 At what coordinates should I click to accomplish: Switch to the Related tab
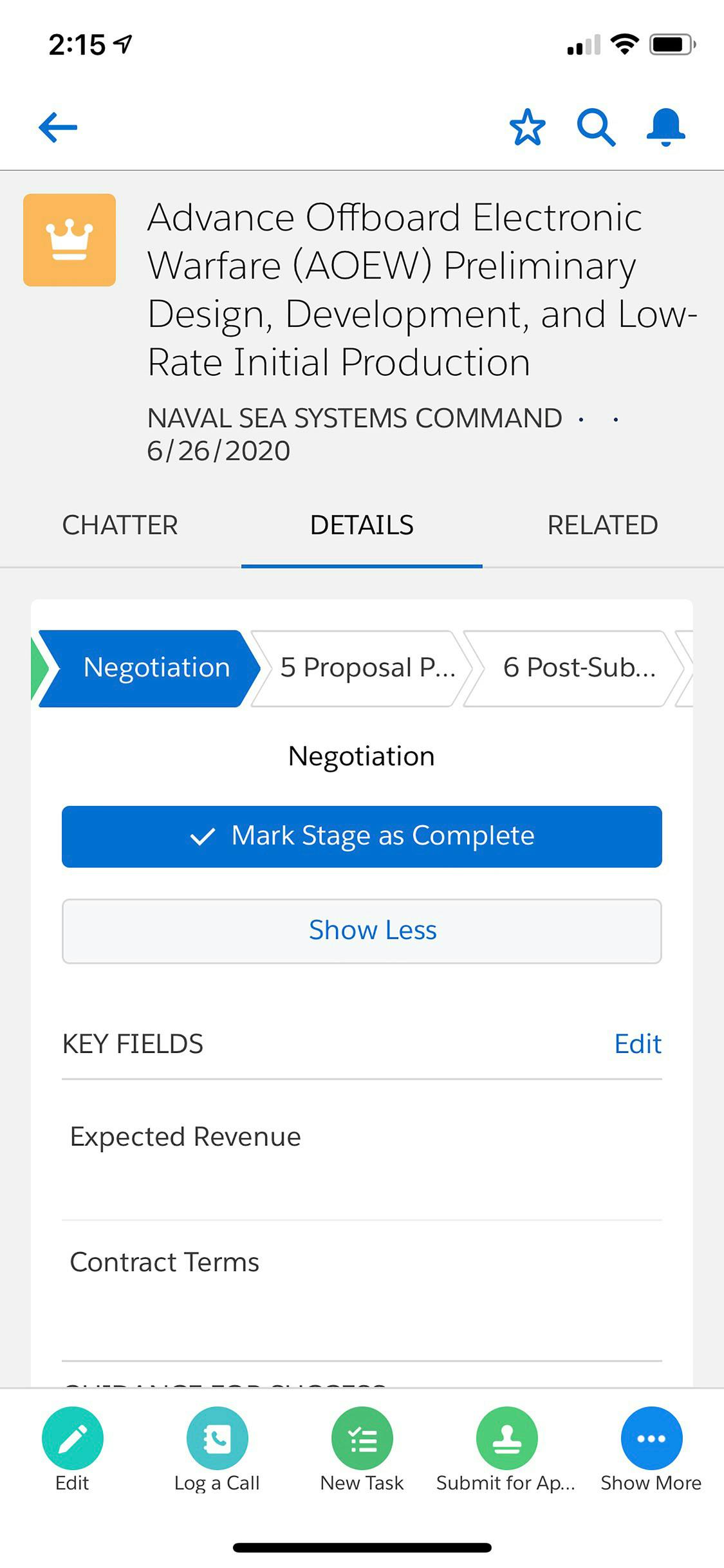click(602, 525)
